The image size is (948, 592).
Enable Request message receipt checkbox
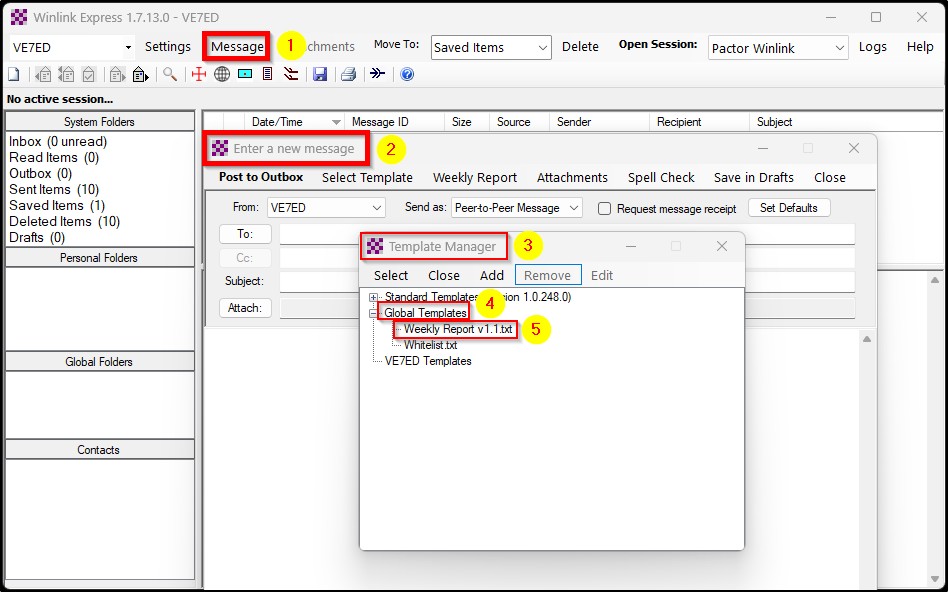point(604,209)
